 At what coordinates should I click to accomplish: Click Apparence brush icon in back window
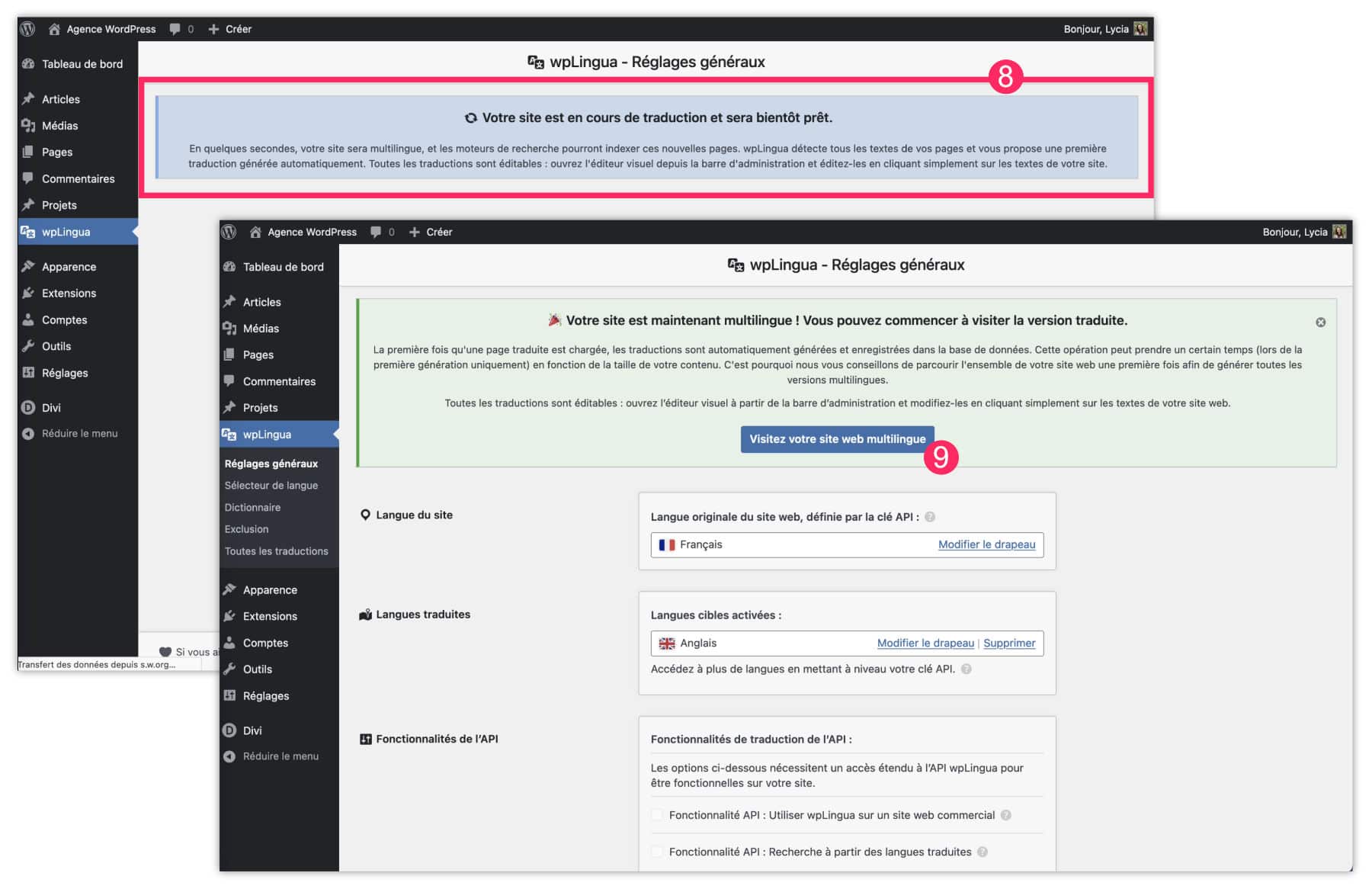[x=28, y=266]
